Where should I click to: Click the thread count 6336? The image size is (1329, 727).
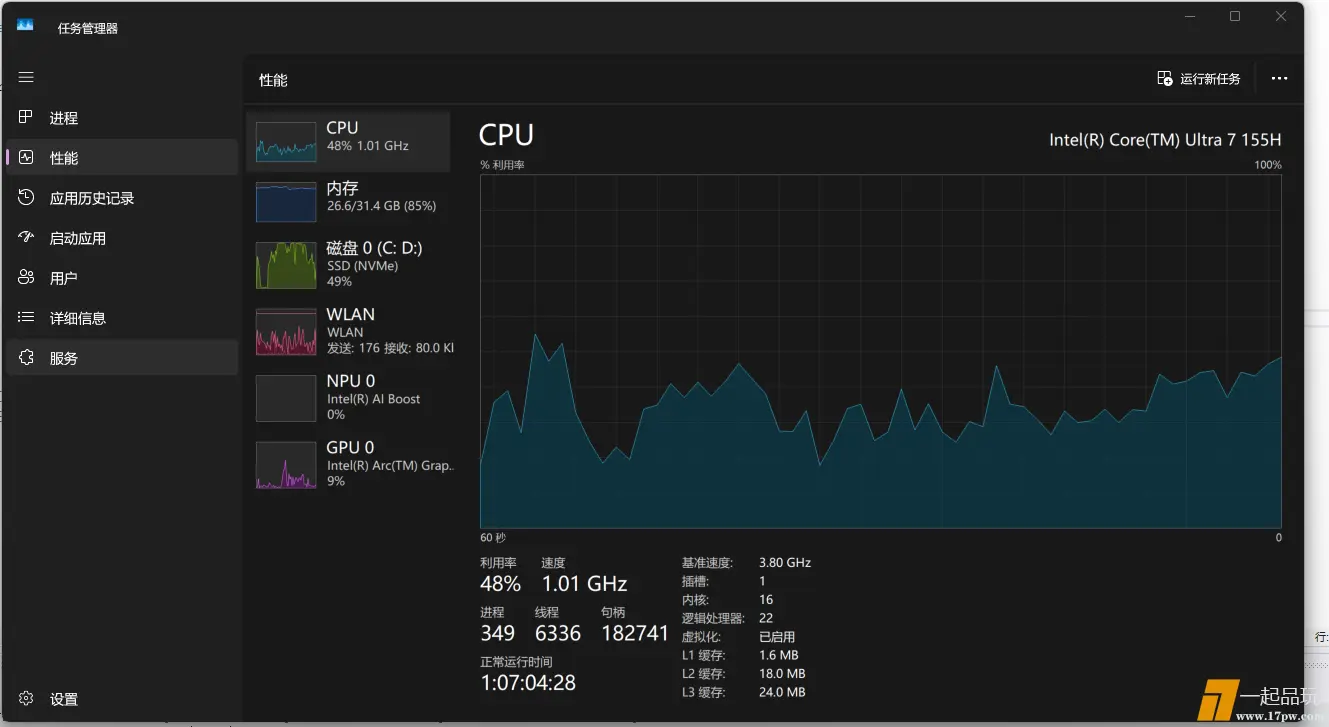[558, 632]
